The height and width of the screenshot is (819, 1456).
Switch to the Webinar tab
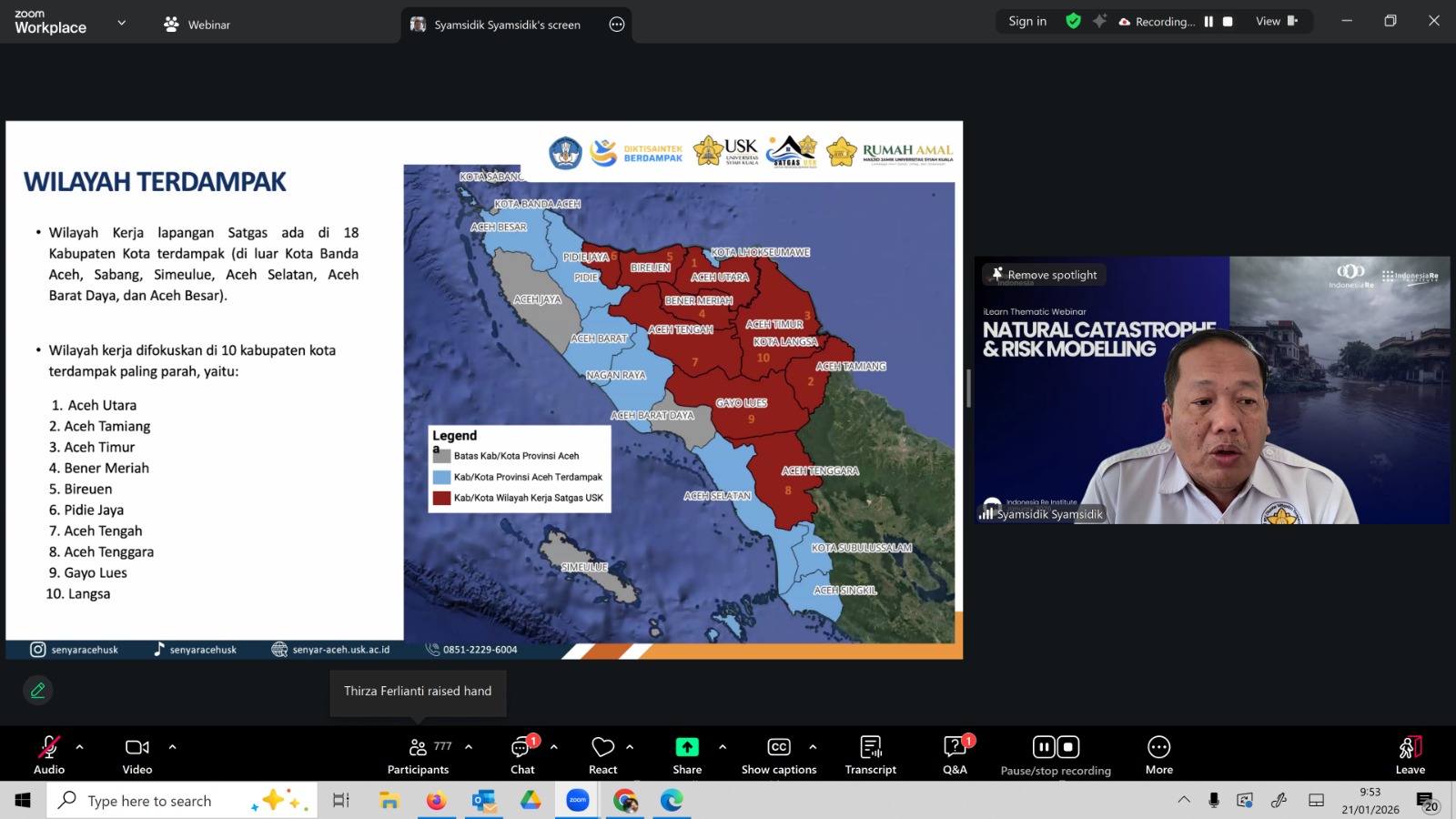197,25
